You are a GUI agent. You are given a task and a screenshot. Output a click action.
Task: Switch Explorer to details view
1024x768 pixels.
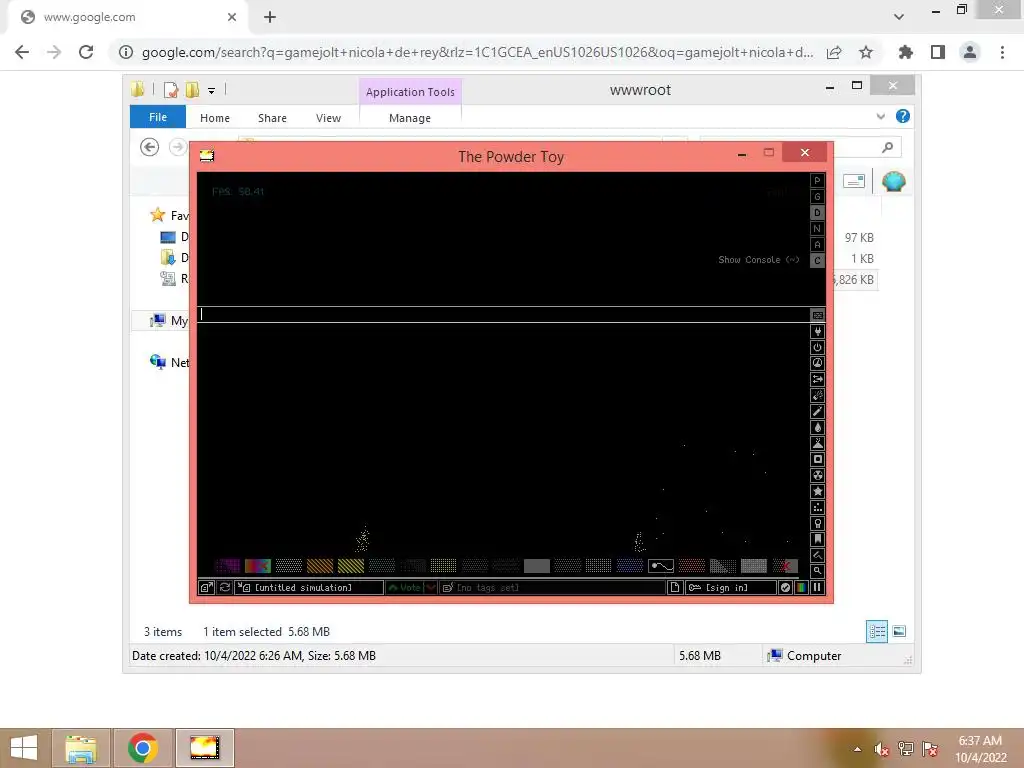(x=877, y=631)
